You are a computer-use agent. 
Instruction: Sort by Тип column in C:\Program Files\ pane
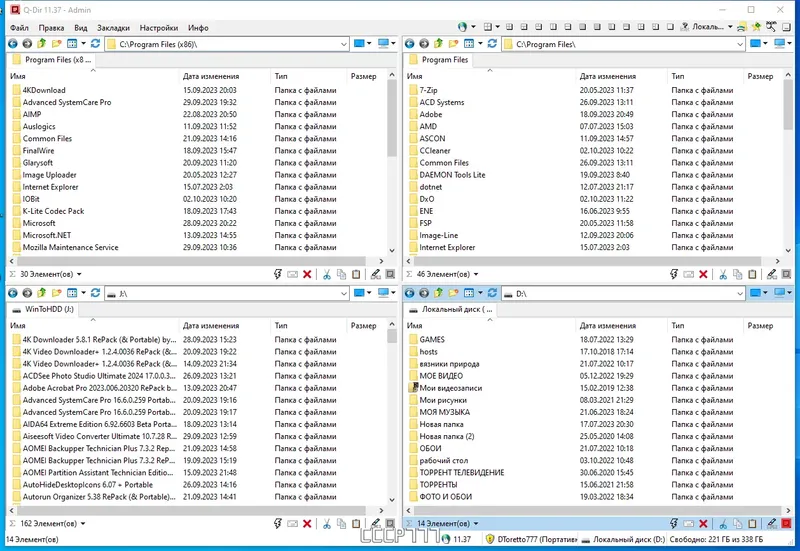point(678,76)
